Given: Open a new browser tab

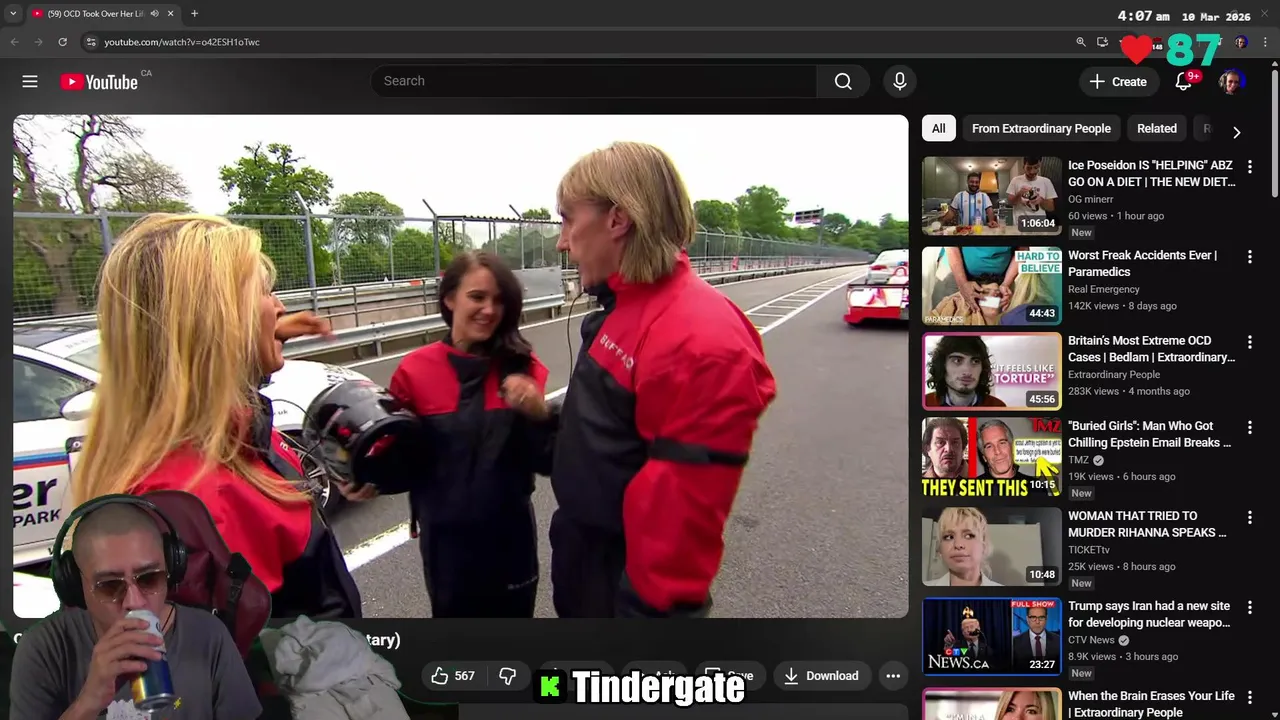Looking at the screenshot, I should 194,14.
